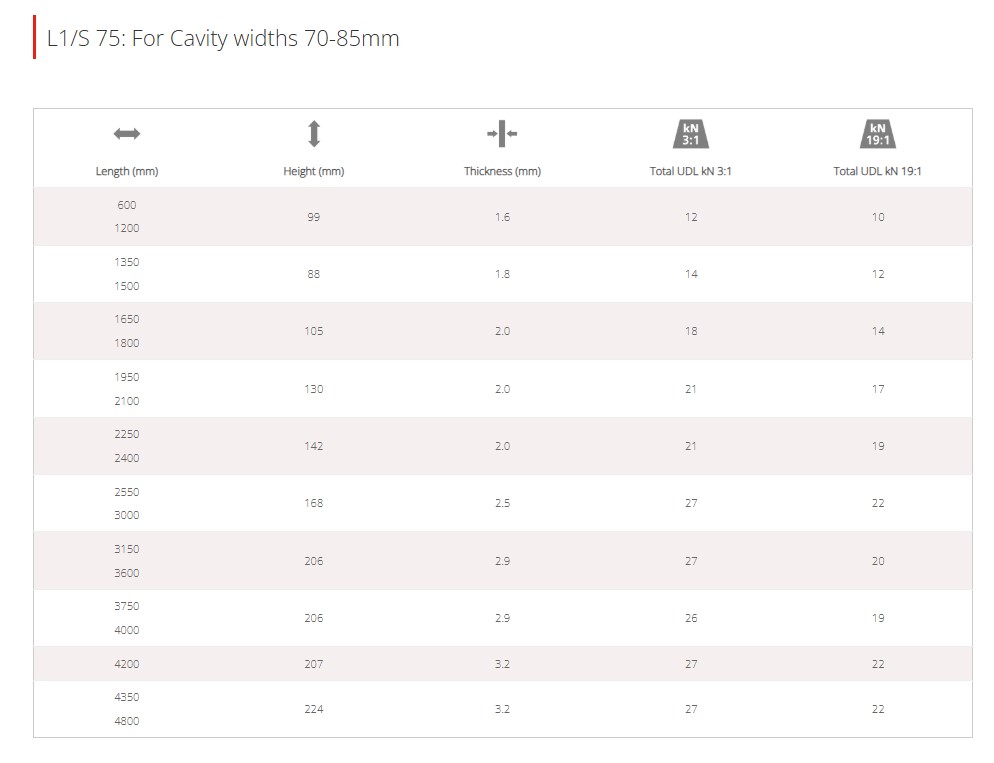This screenshot has height=763, width=994.
Task: Click the kN 3:1 load icon
Action: pyautogui.click(x=690, y=134)
